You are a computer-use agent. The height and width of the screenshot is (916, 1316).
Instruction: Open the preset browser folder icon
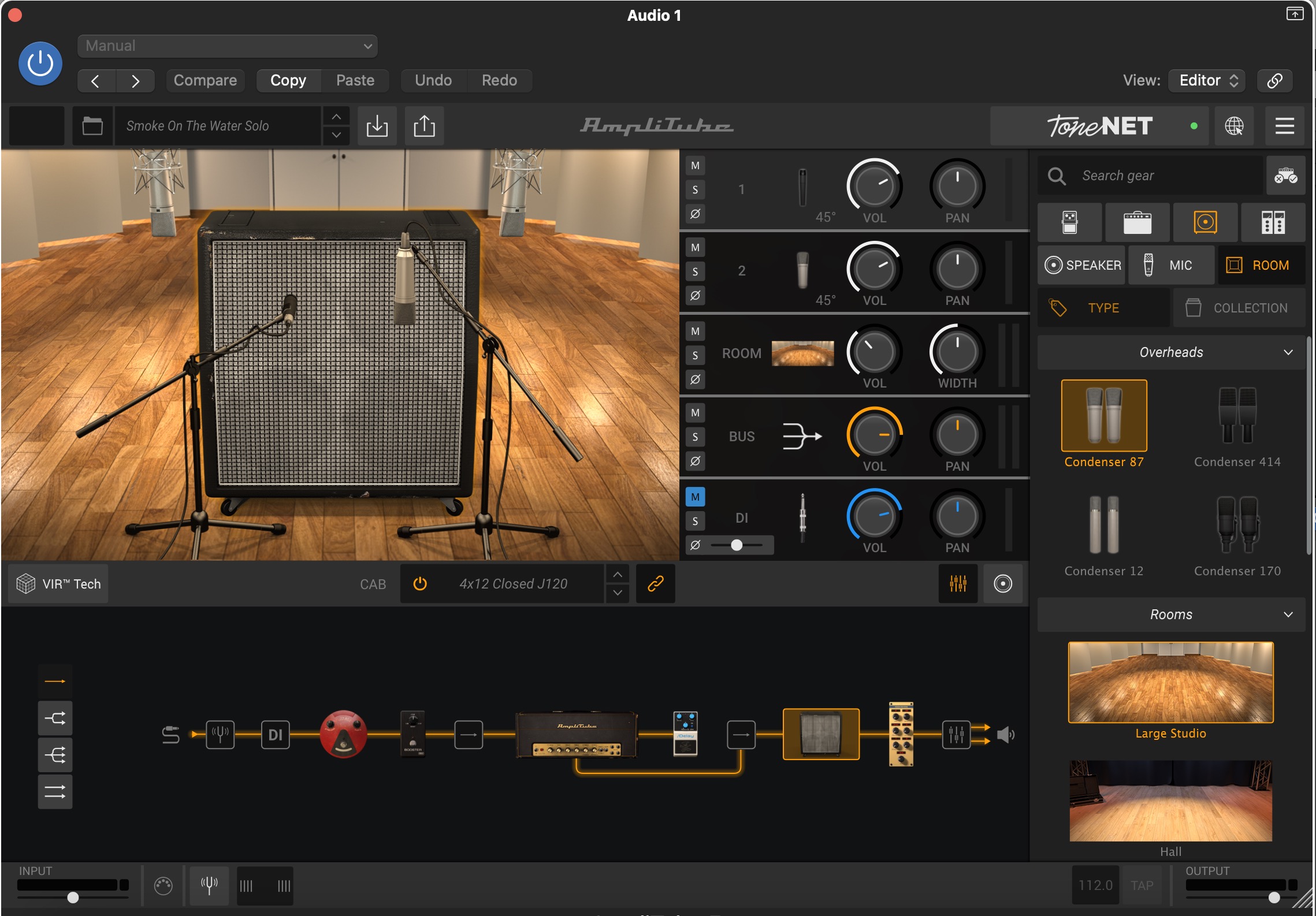pyautogui.click(x=92, y=126)
